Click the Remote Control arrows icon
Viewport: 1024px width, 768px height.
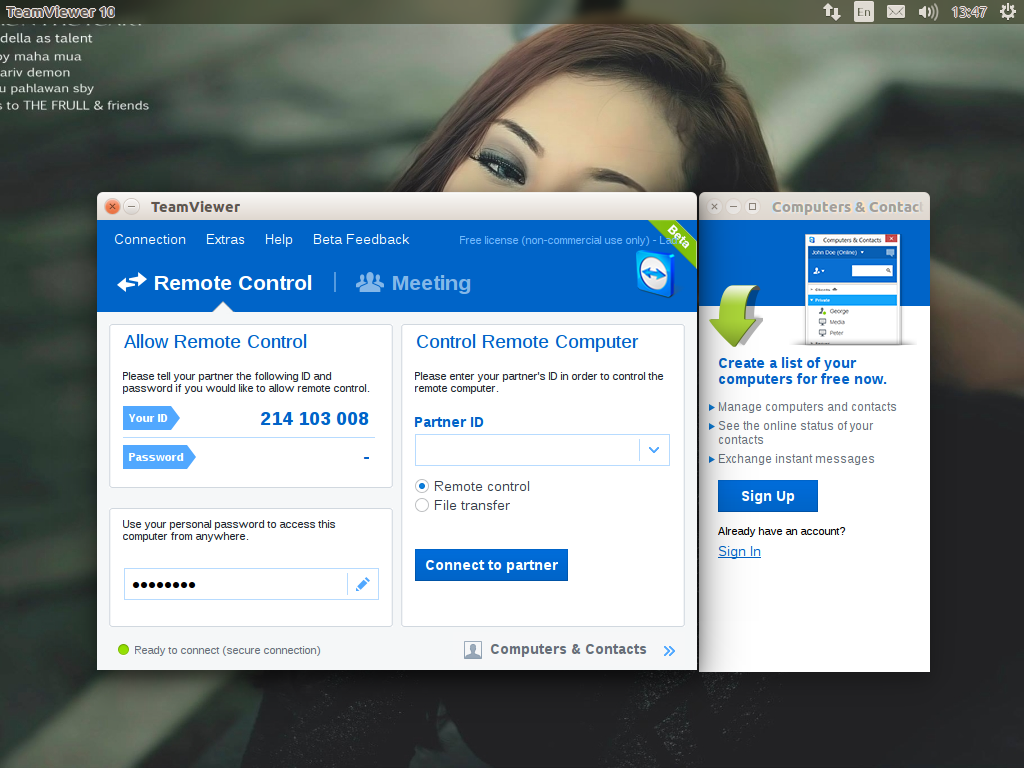point(132,283)
